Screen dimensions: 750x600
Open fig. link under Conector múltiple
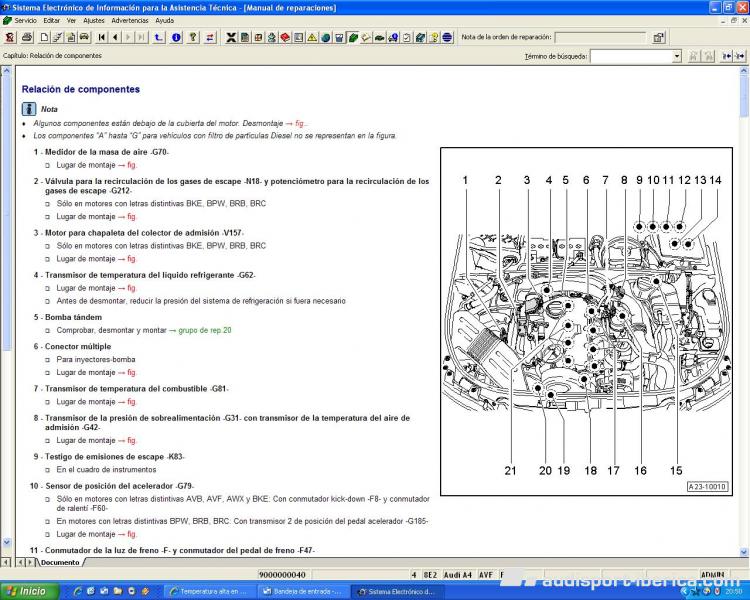tap(127, 372)
